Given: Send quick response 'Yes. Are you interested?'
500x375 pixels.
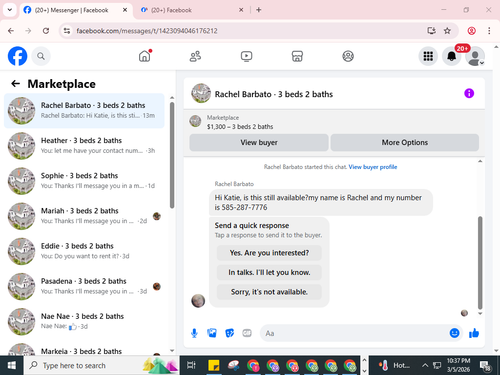Looking at the screenshot, I should (x=269, y=253).
